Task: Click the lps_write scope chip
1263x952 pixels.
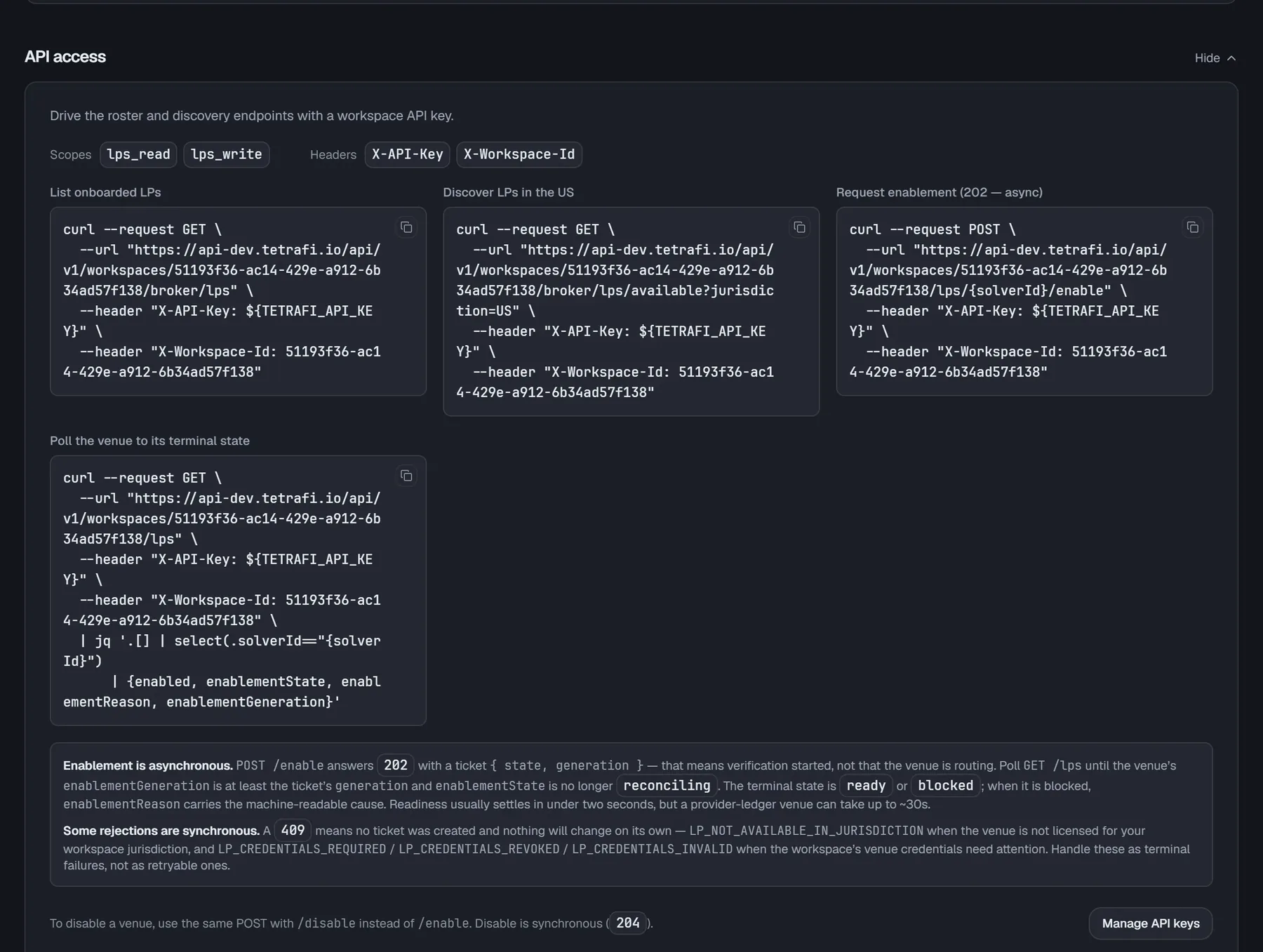Action: click(227, 154)
